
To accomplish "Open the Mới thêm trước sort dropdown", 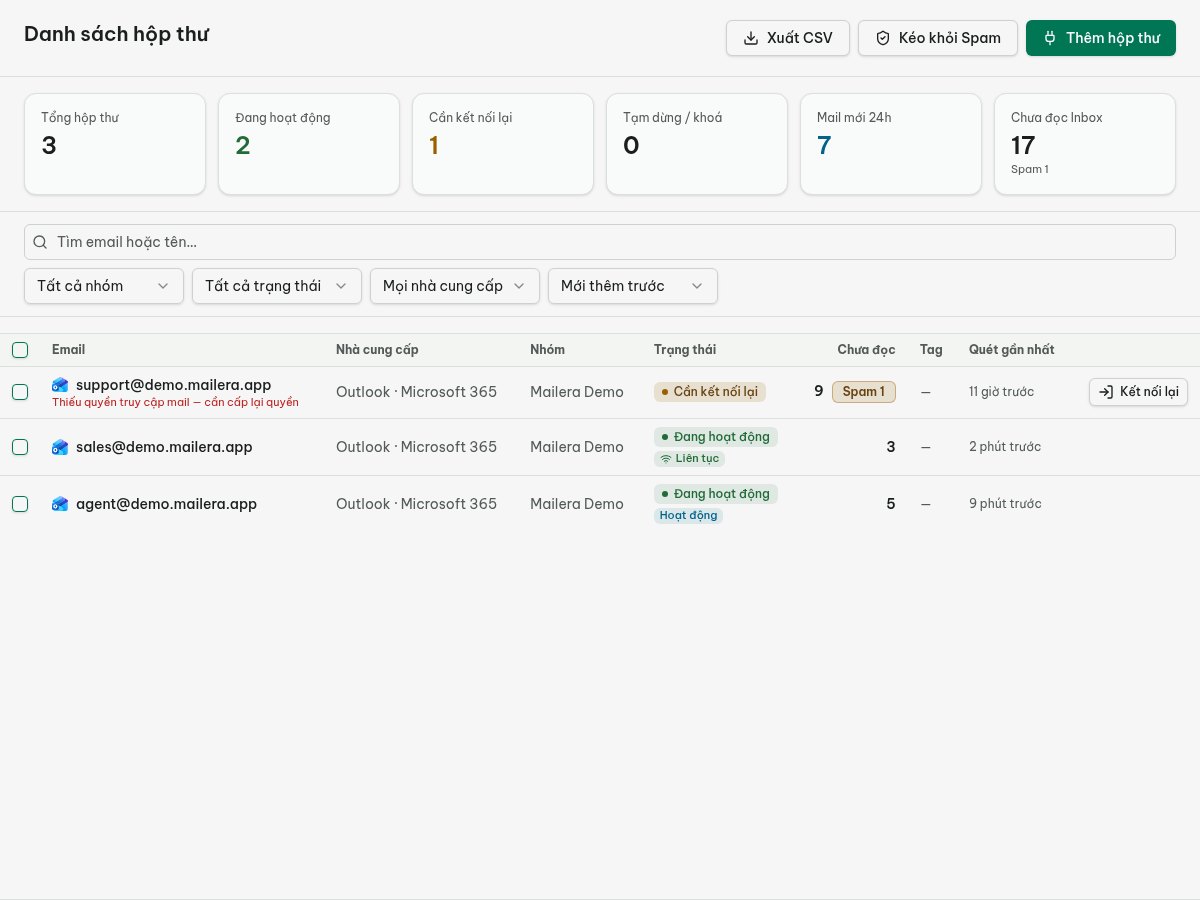I will (633, 286).
